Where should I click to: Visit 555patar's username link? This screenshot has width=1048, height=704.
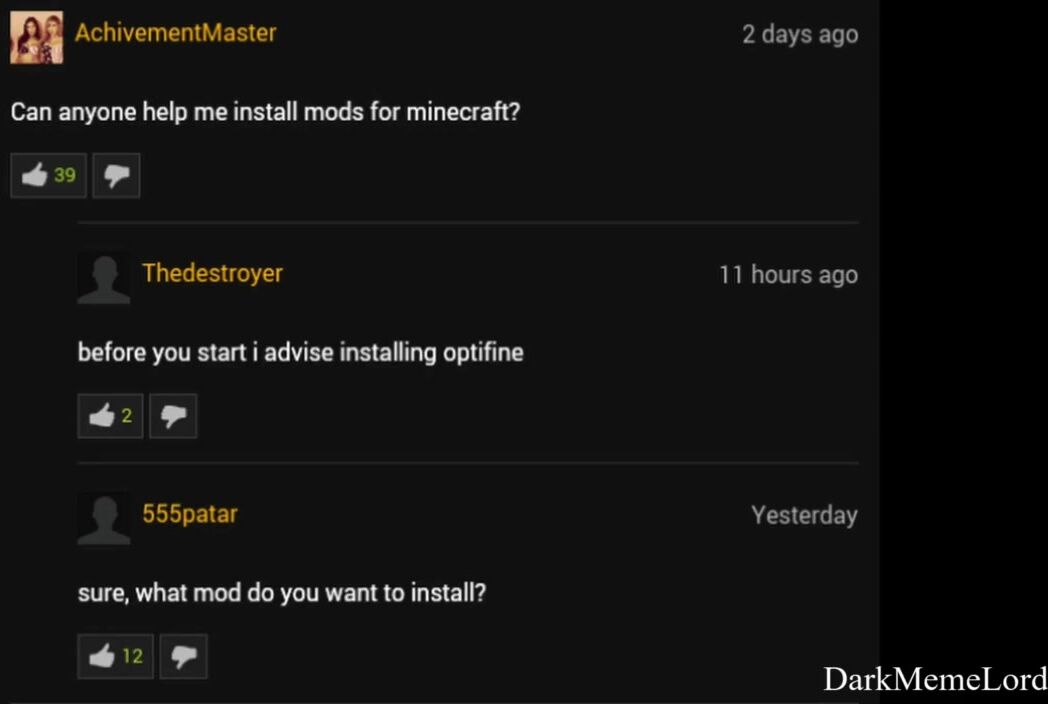tap(190, 514)
